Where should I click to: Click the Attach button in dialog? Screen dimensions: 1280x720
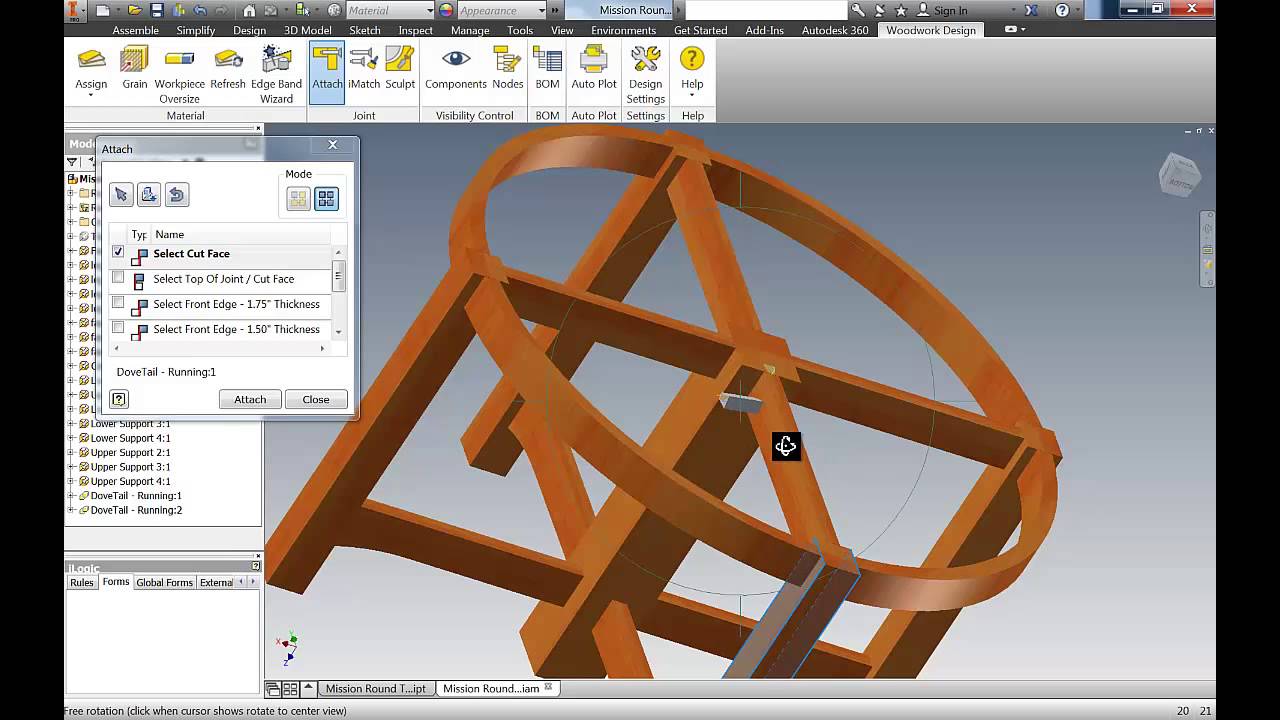(x=250, y=399)
